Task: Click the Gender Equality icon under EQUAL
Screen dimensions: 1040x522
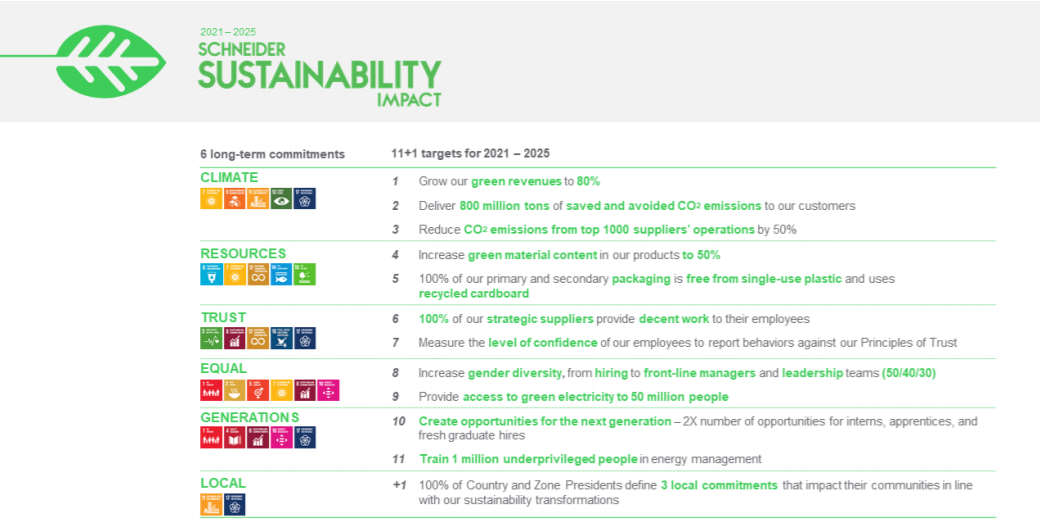Action: tap(258, 389)
